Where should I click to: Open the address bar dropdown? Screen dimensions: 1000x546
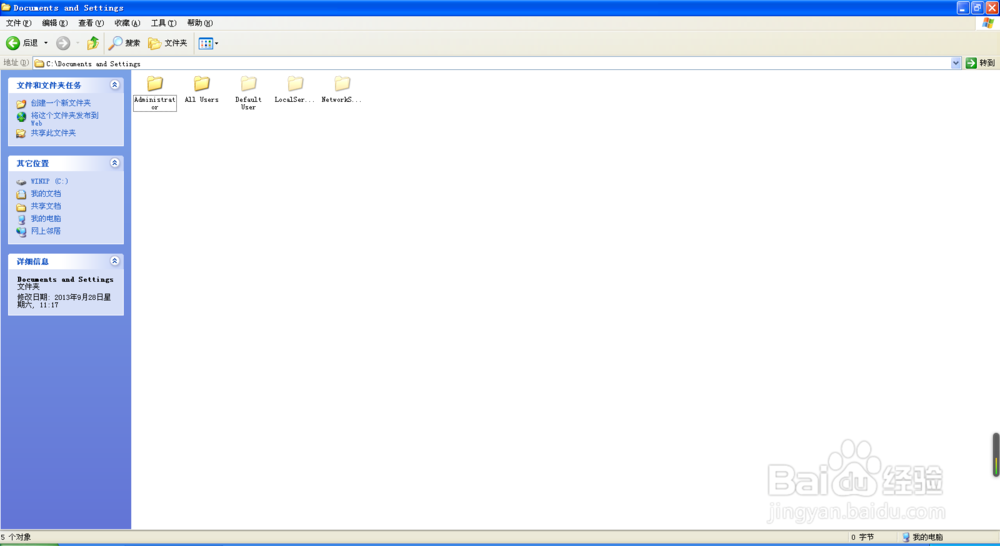pyautogui.click(x=955, y=63)
